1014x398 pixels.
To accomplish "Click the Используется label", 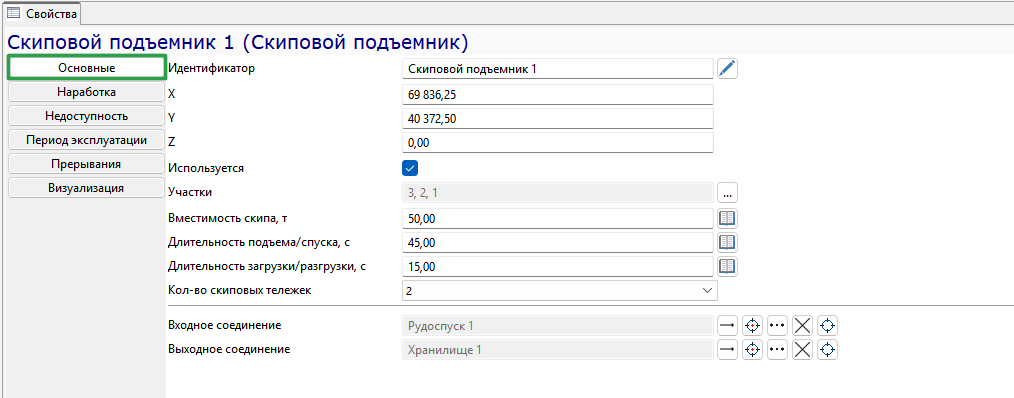I will (206, 168).
